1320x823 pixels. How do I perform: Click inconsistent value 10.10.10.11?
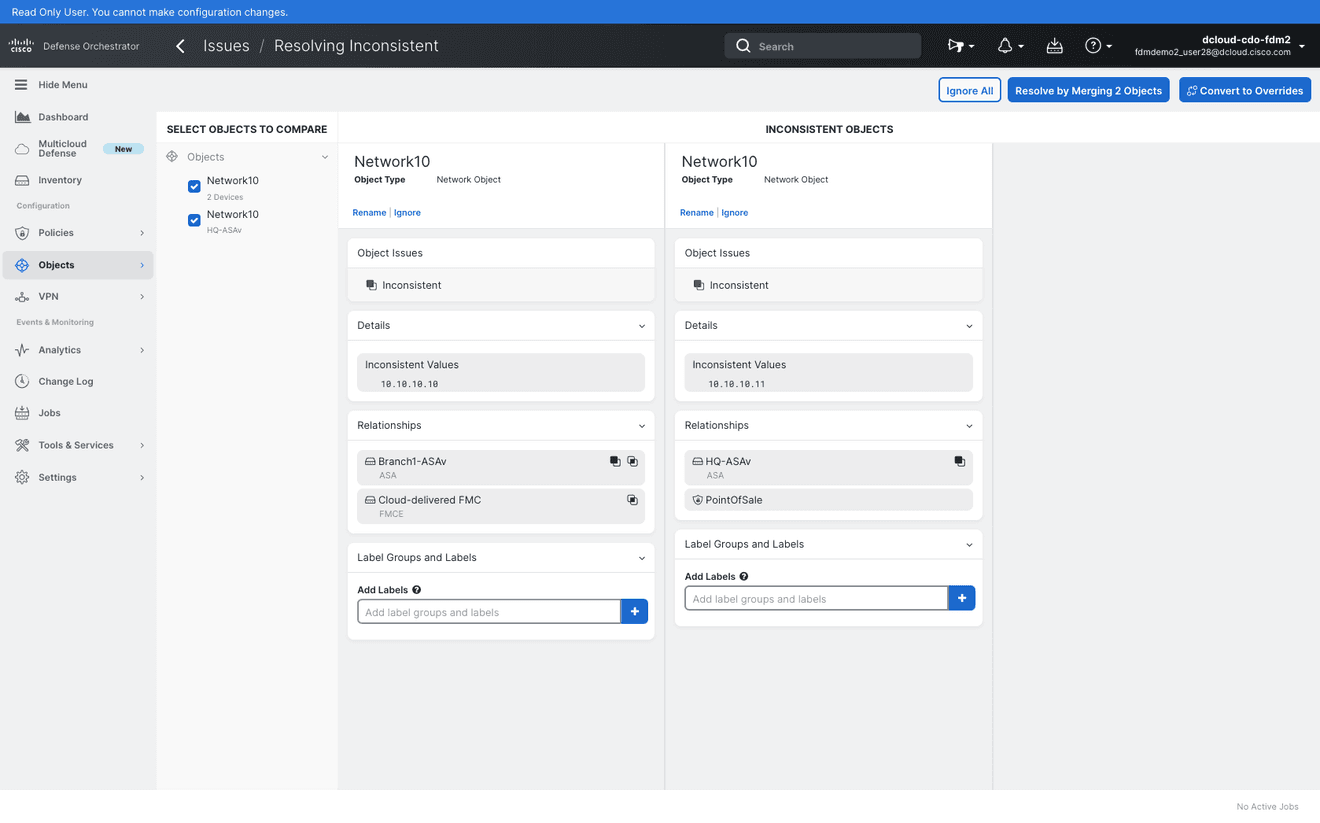[x=737, y=384]
